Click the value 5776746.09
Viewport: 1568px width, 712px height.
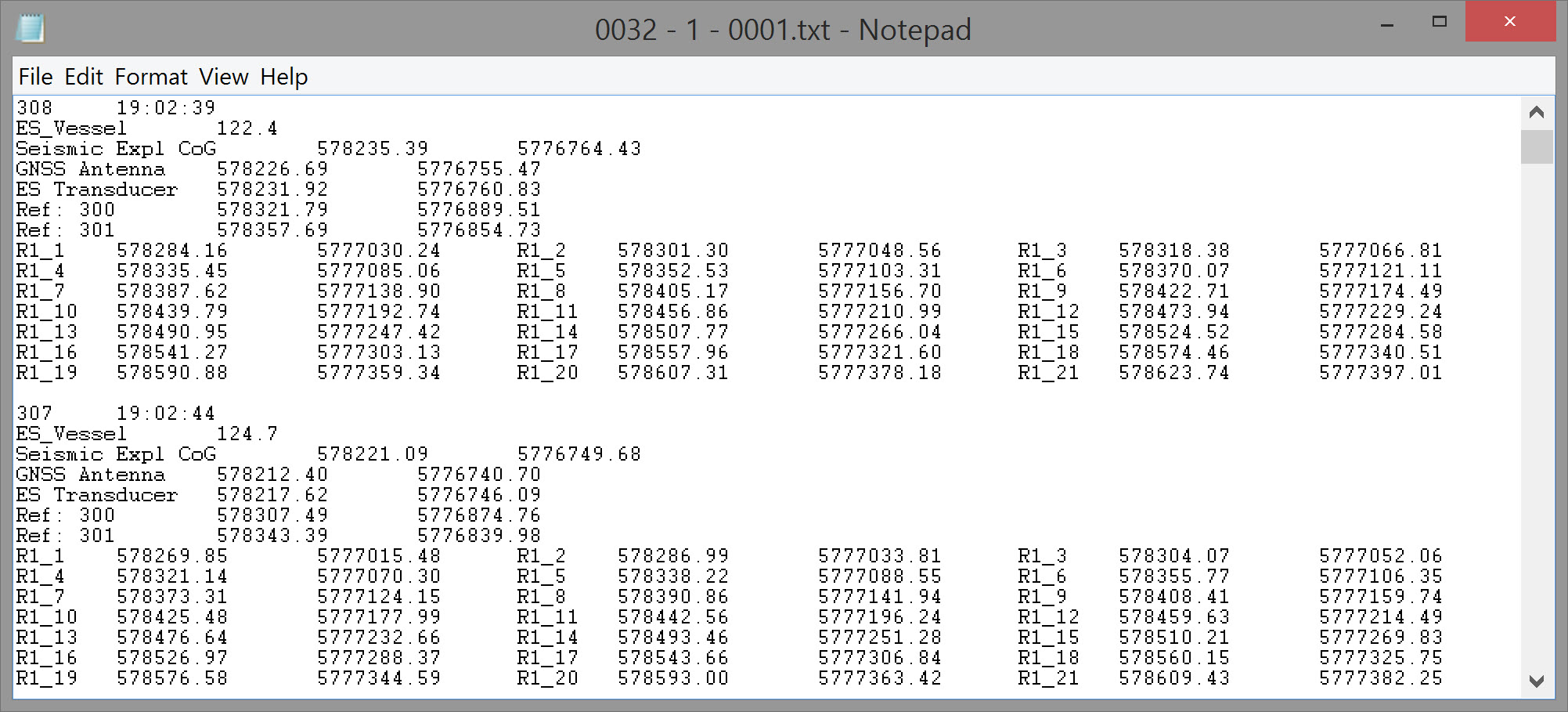(479, 494)
